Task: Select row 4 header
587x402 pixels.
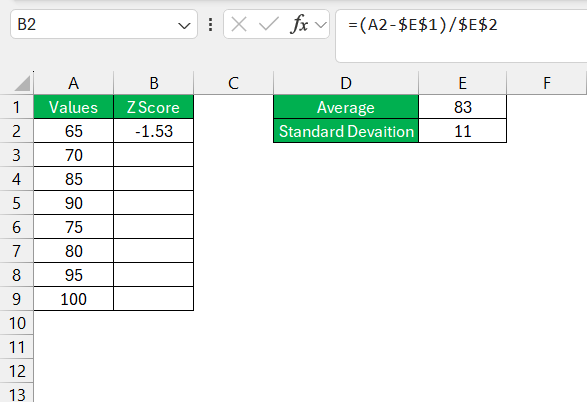Action: point(16,179)
